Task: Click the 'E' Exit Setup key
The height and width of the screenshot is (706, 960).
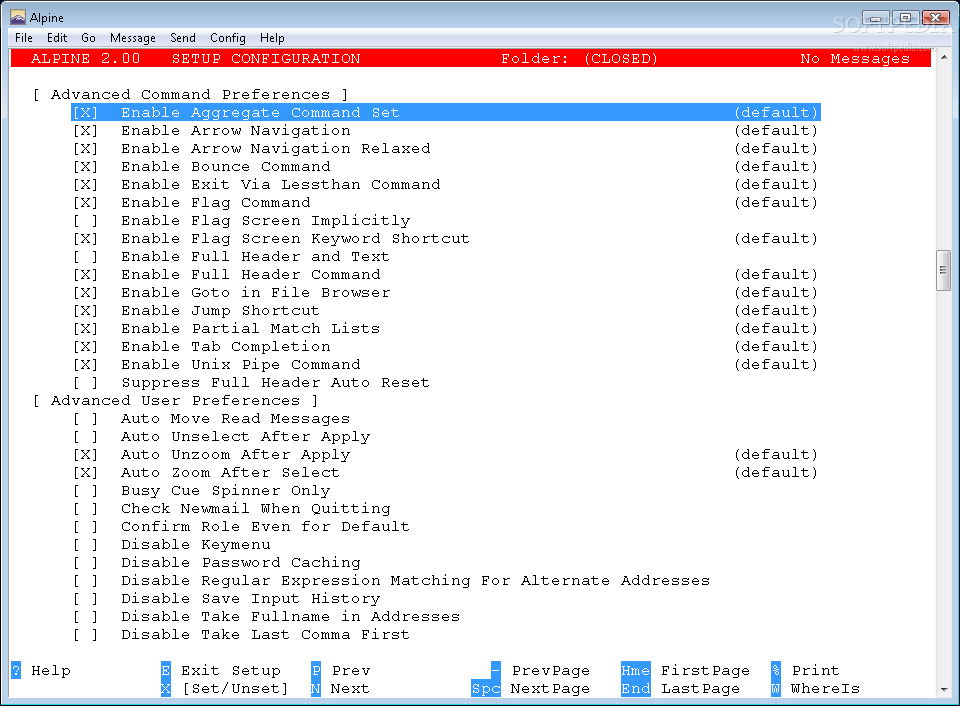Action: coord(166,670)
